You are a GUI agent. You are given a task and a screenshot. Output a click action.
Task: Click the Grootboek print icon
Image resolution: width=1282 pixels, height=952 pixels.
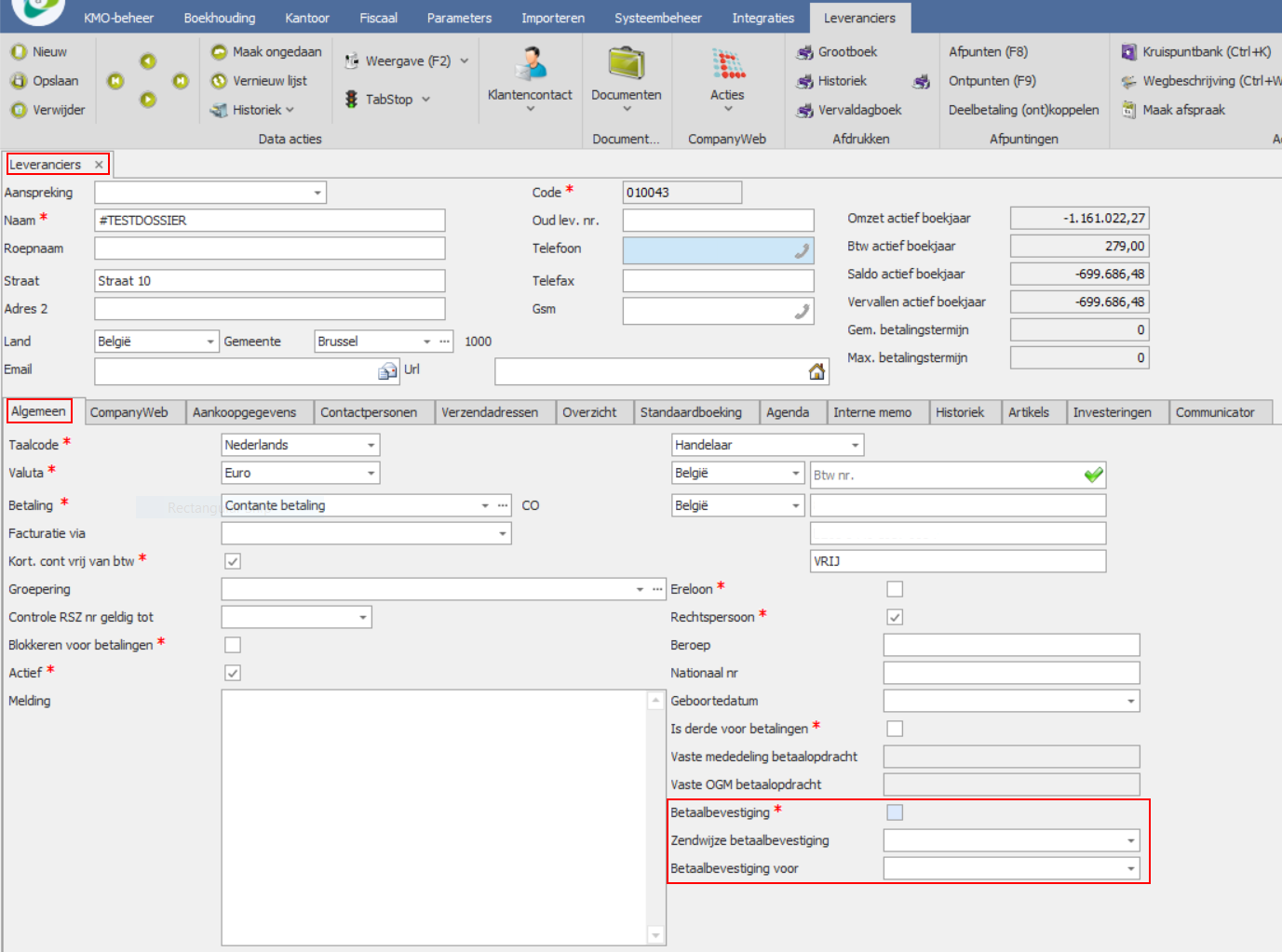click(x=805, y=53)
